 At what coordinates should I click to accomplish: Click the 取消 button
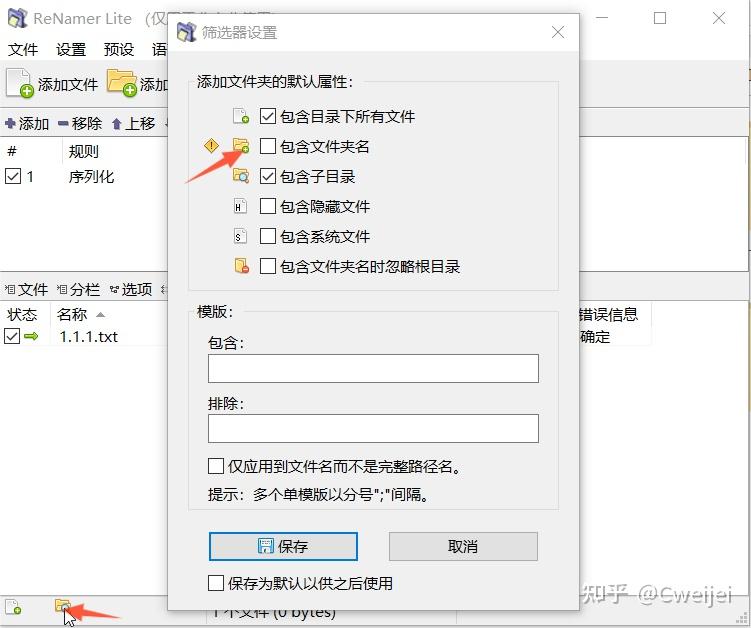point(463,546)
